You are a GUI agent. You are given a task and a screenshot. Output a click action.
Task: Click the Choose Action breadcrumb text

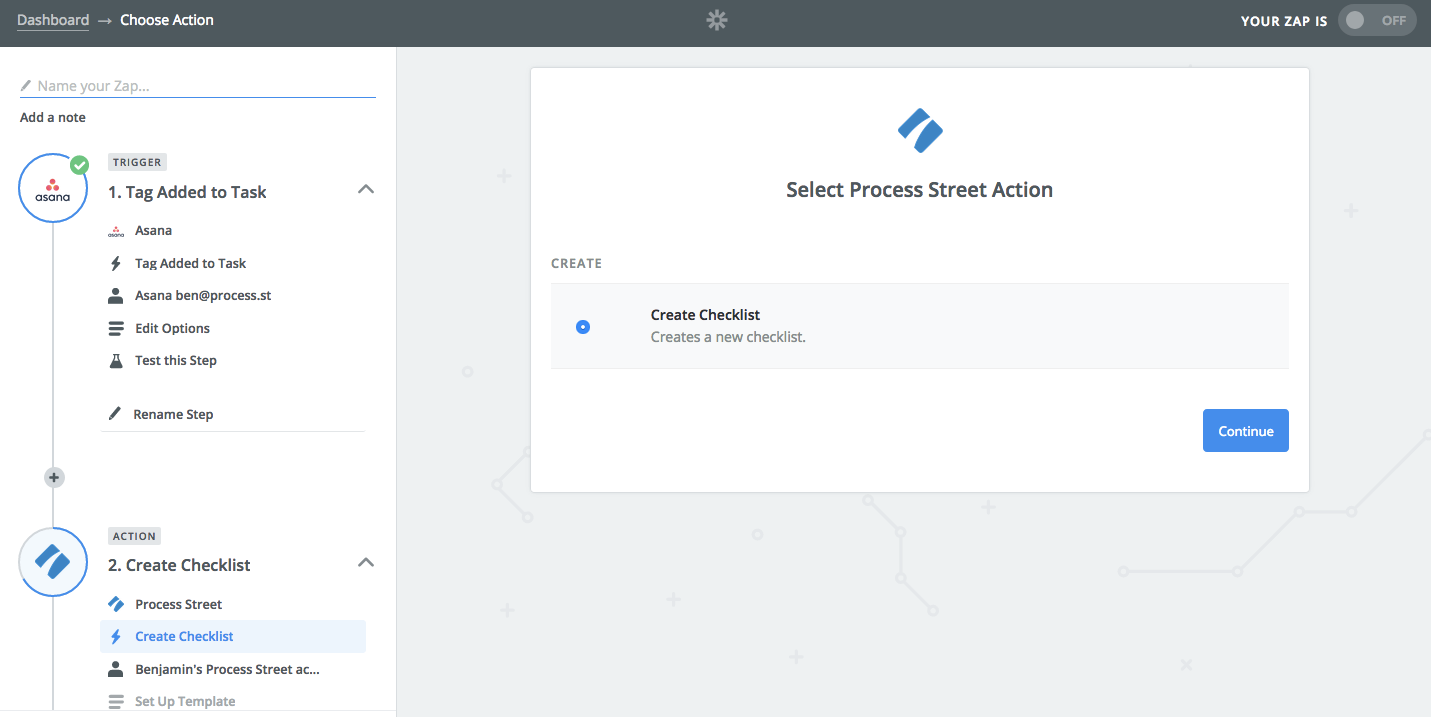[167, 20]
